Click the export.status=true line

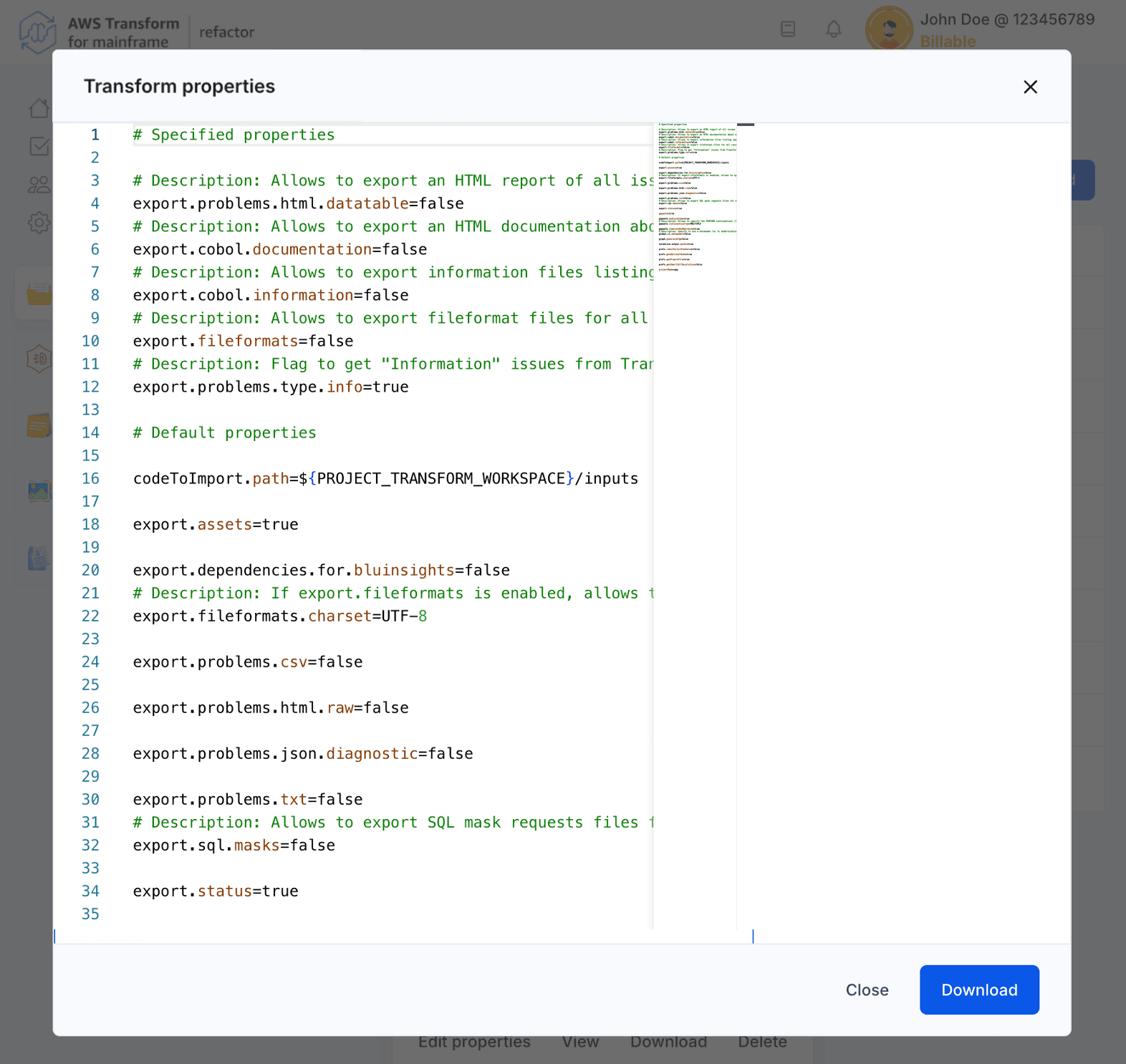pyautogui.click(x=216, y=891)
